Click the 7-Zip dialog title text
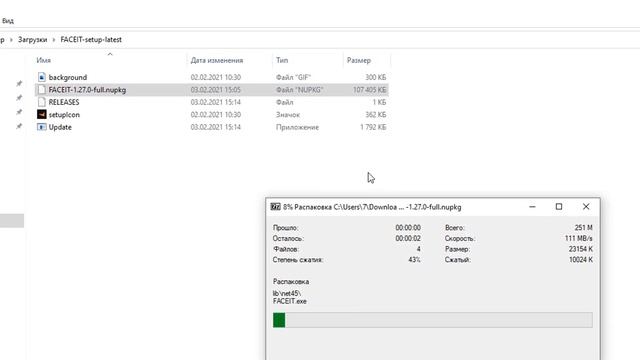The height and width of the screenshot is (360, 640). [372, 207]
